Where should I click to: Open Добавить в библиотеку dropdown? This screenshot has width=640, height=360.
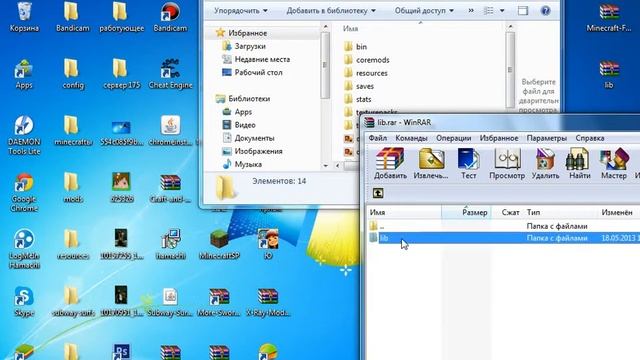(331, 11)
